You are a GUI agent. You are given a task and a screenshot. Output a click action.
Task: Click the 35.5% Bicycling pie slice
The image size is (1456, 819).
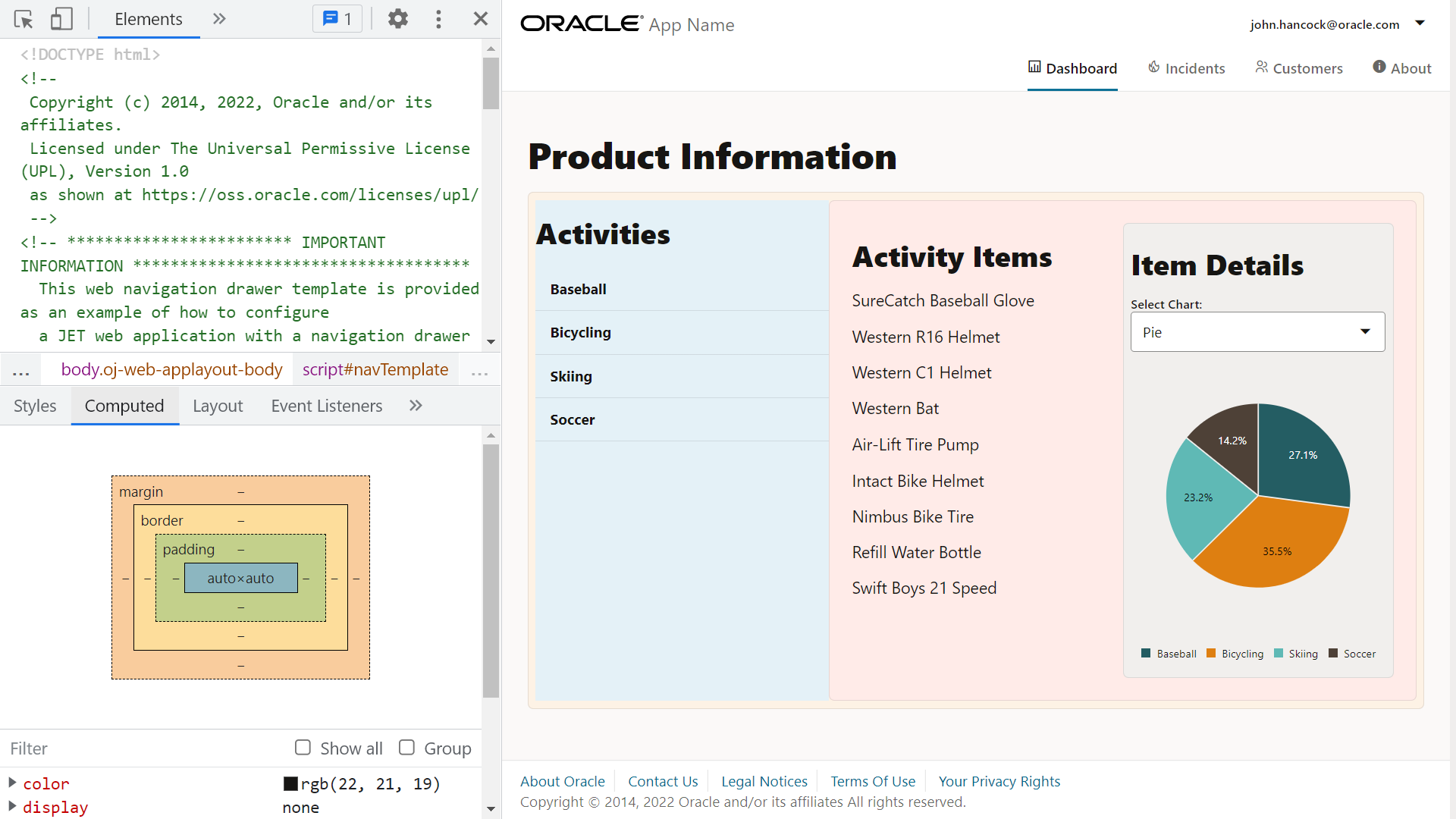coord(1277,551)
